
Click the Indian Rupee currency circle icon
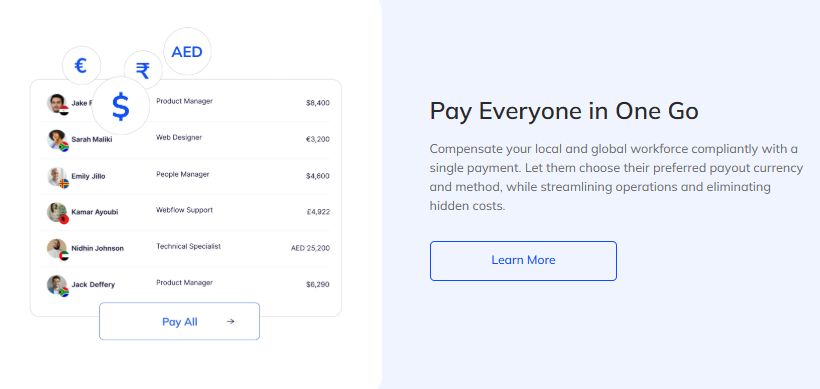click(x=143, y=70)
